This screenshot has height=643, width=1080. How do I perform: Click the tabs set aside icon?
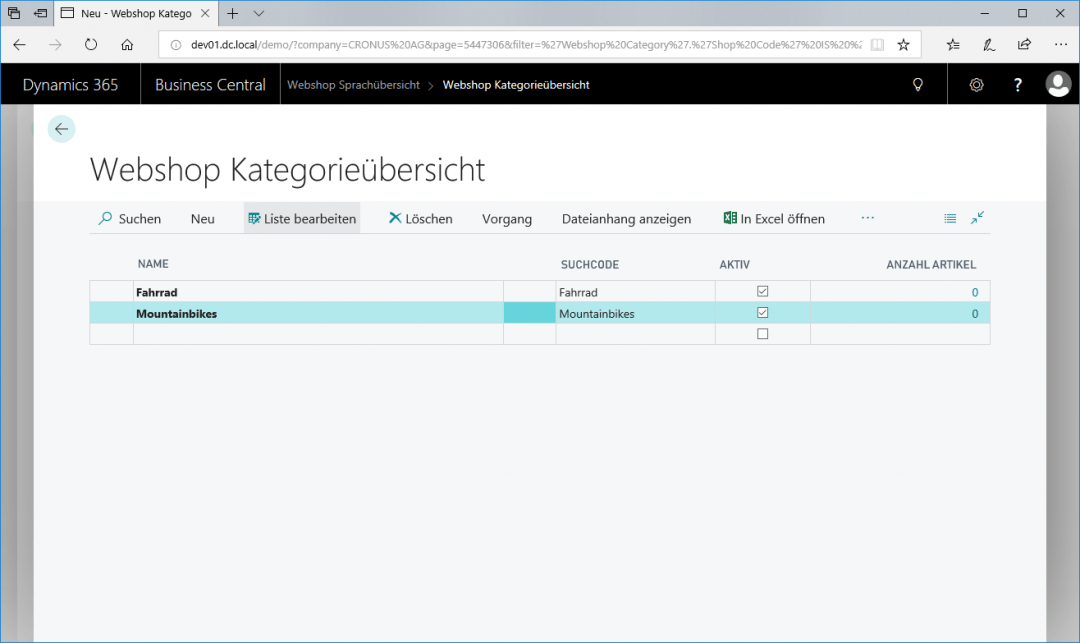pos(14,13)
